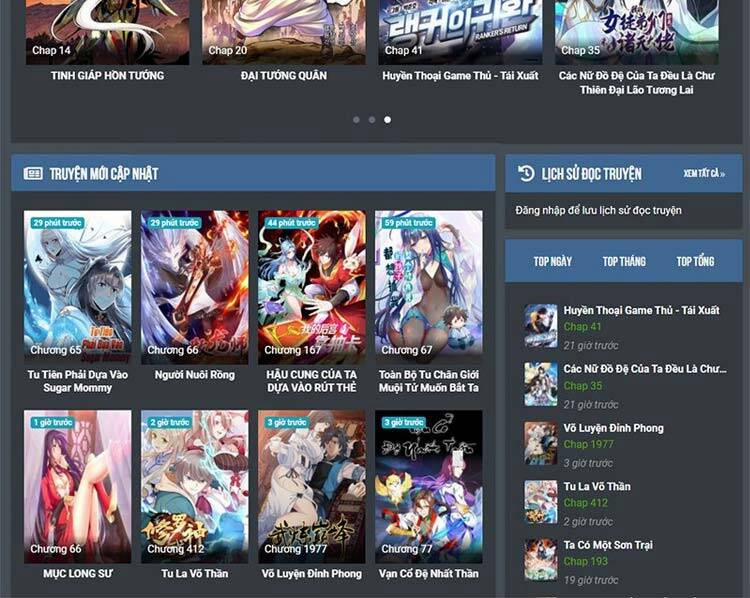
Task: Click the 59 phút trước time badge
Action: [x=408, y=223]
